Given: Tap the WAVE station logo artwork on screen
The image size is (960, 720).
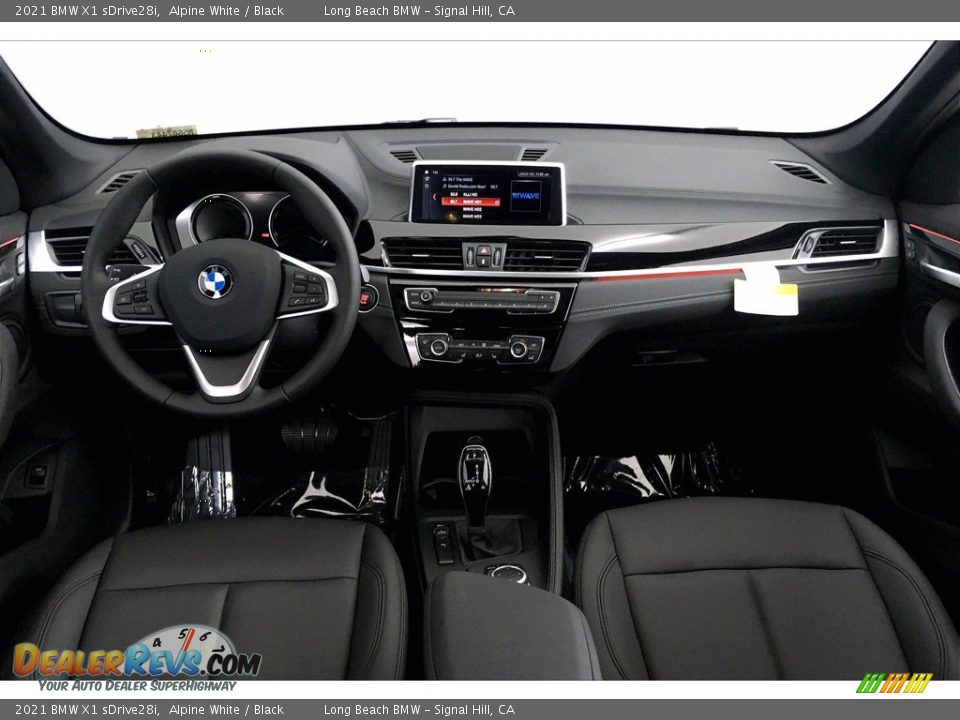Looking at the screenshot, I should 526,195.
